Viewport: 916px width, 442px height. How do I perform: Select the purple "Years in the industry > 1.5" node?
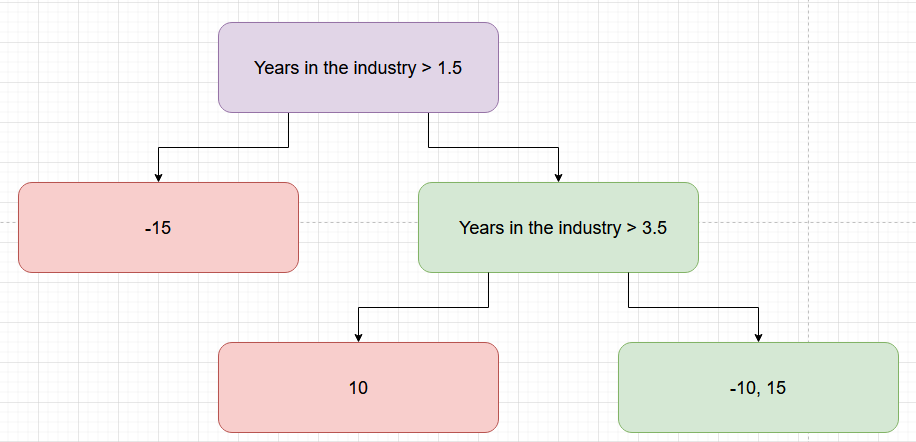[358, 67]
